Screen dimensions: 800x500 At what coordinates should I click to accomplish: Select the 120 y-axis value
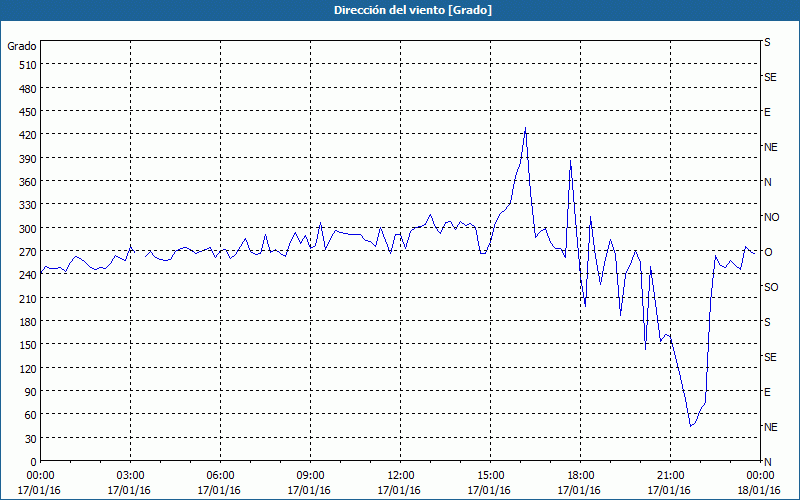[28, 368]
